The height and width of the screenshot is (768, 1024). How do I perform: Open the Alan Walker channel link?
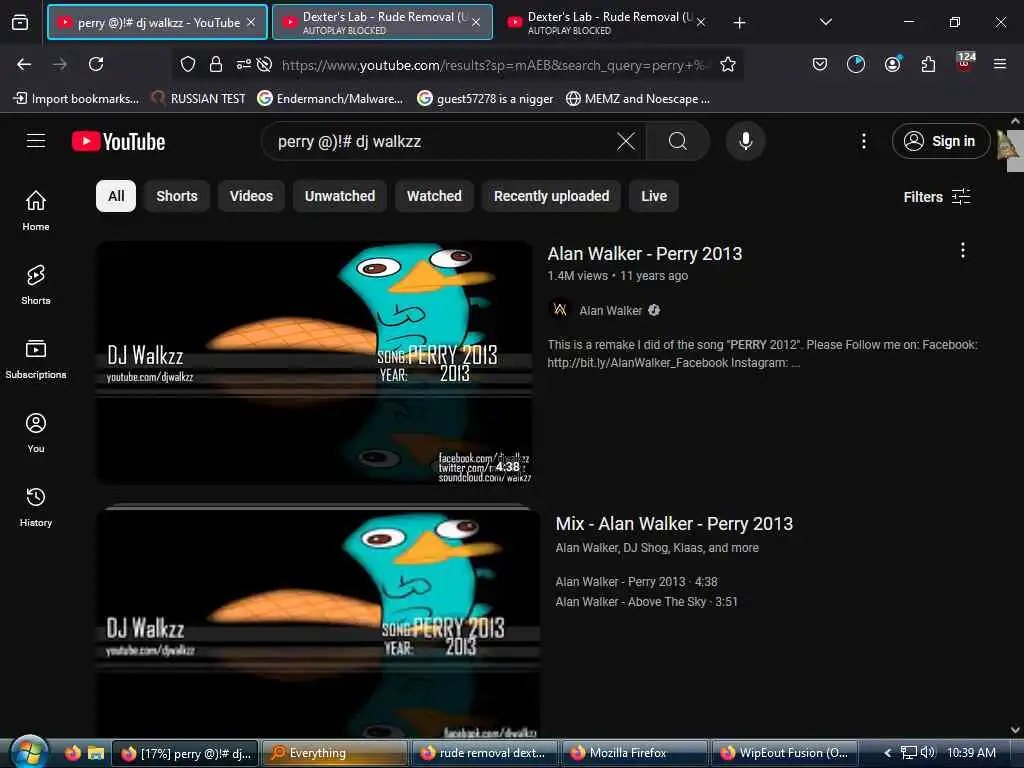610,311
